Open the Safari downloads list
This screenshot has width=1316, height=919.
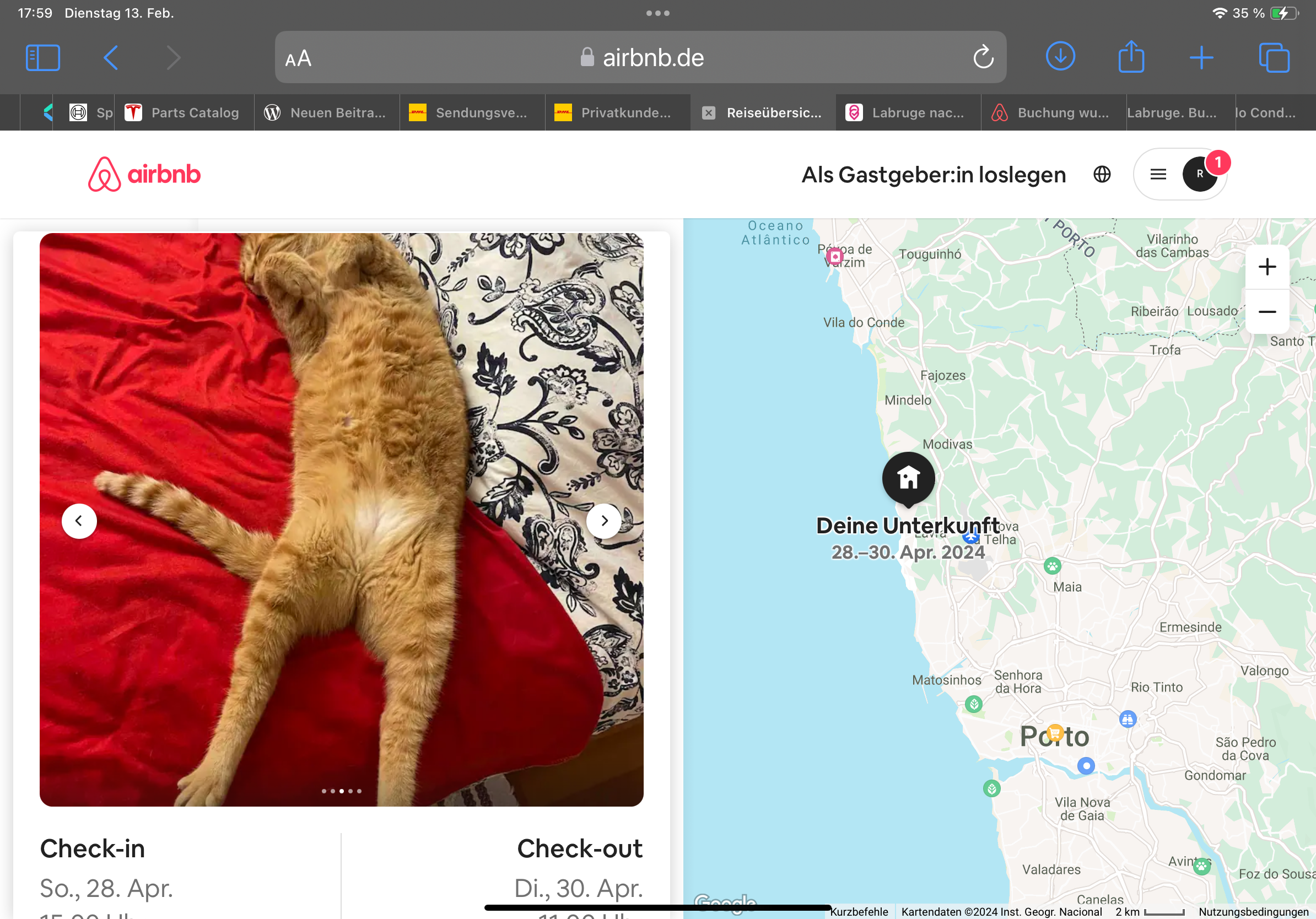(x=1060, y=57)
